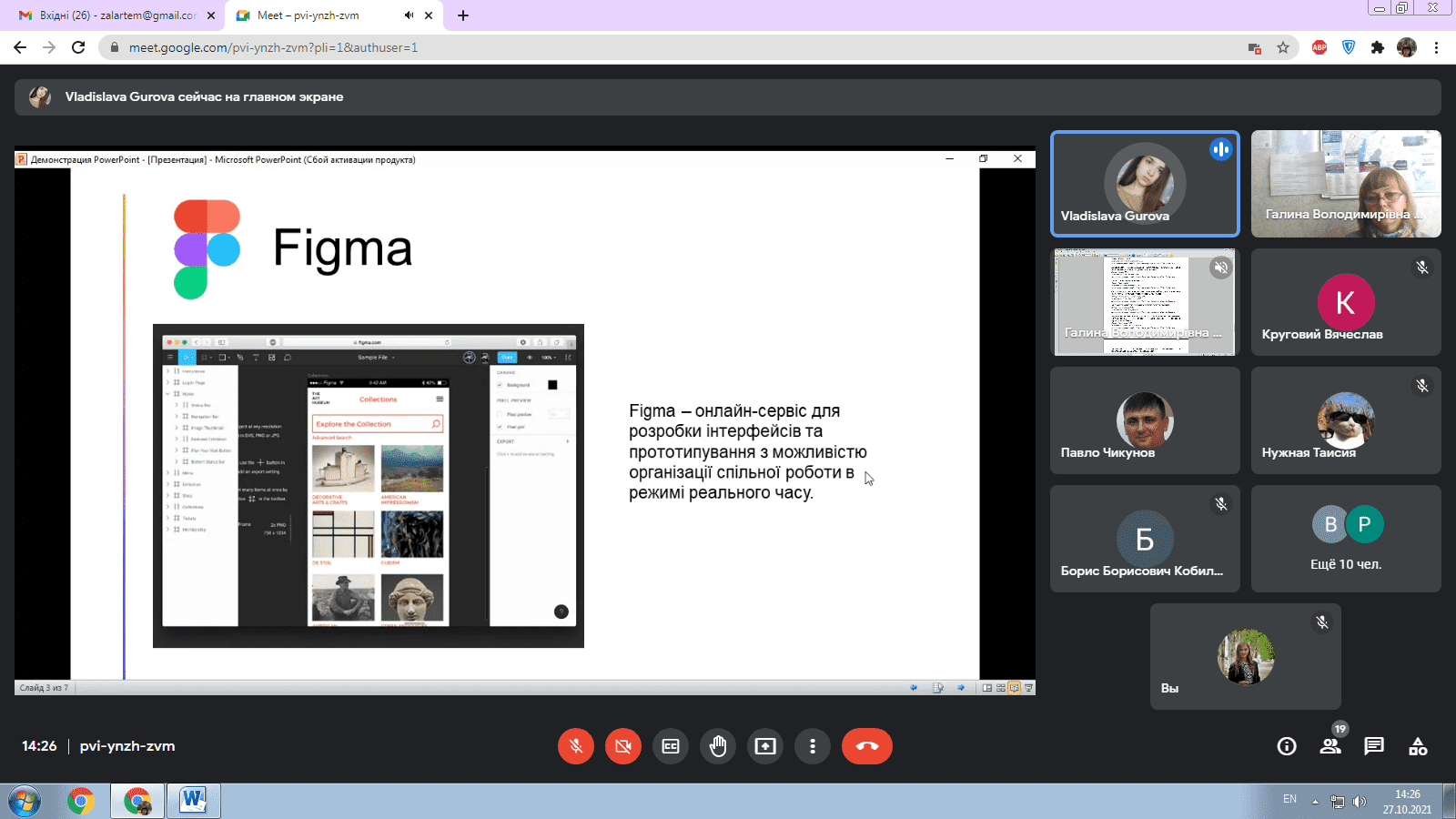Reload the Meet page

[78, 47]
